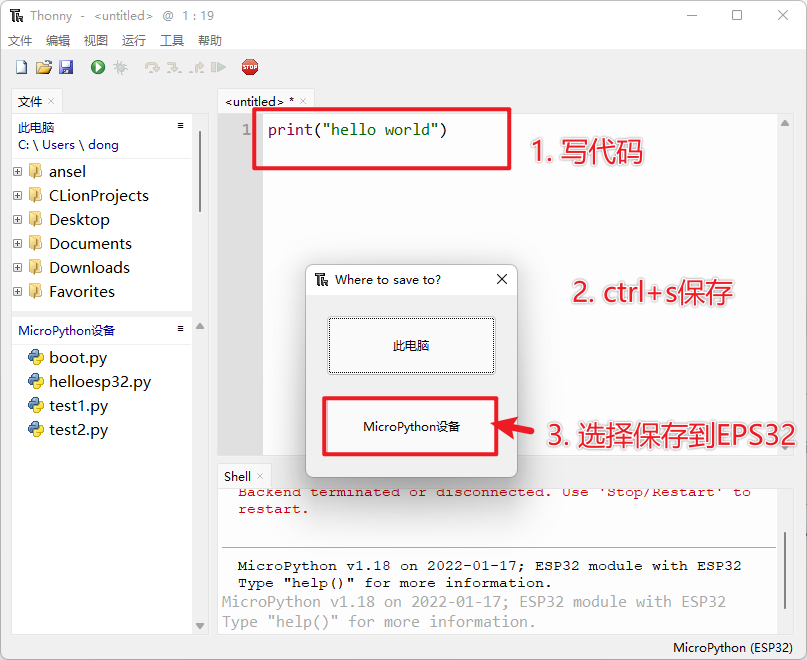Screen dimensions: 807x660
Task: Stop or restart backend with STOP icon
Action: (x=250, y=67)
